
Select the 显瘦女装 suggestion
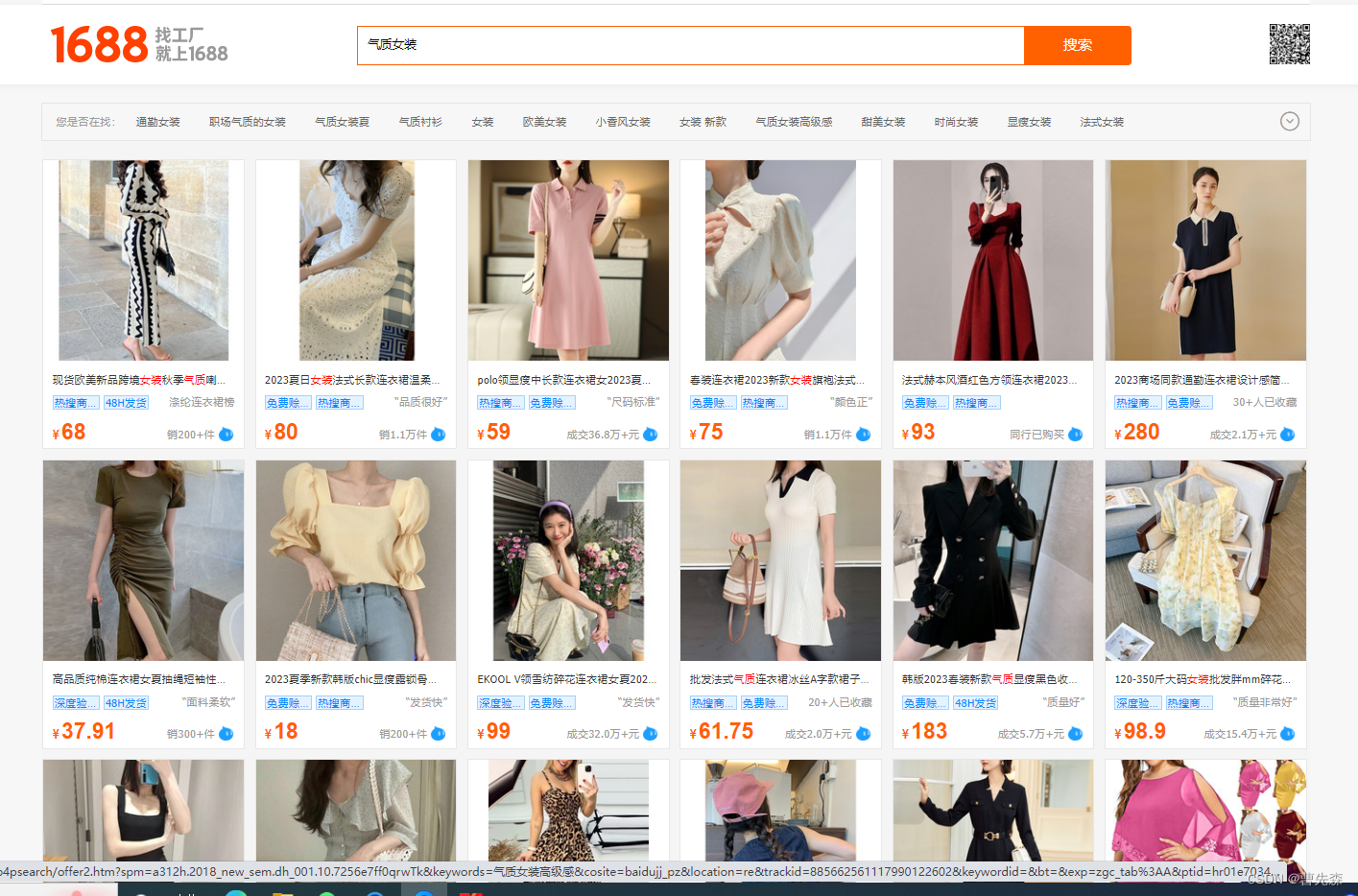(x=1029, y=122)
